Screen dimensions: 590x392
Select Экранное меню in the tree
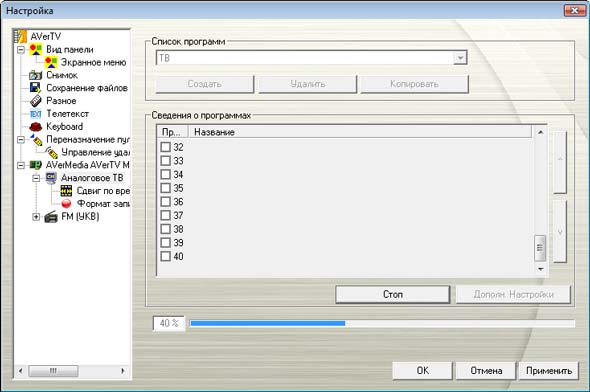click(93, 62)
